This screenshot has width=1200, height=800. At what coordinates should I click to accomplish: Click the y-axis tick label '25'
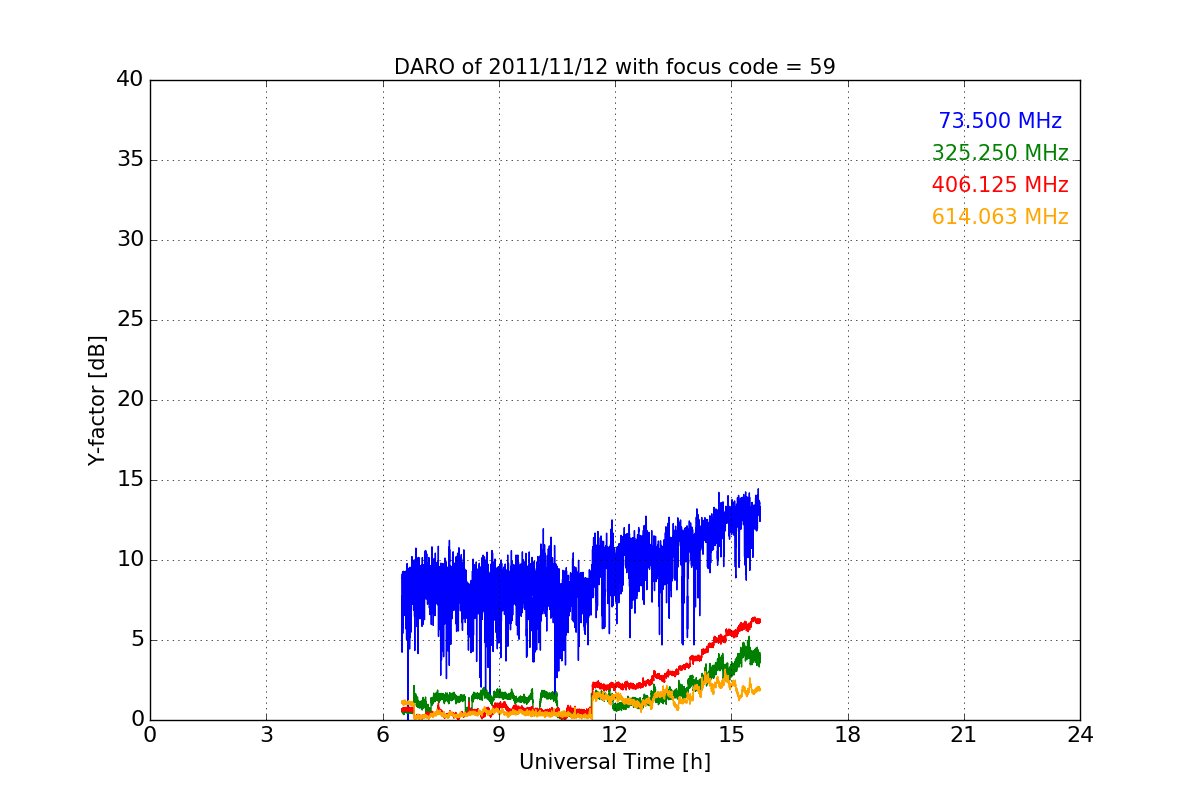click(130, 320)
